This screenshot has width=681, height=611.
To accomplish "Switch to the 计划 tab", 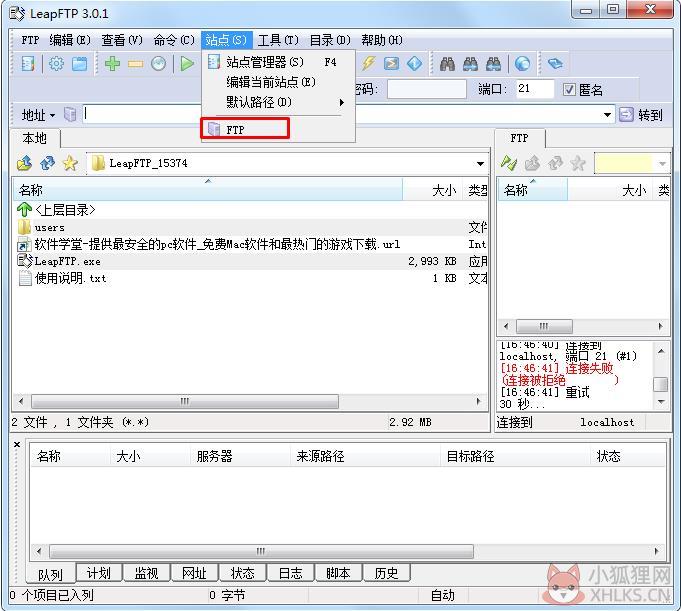I will click(x=99, y=573).
